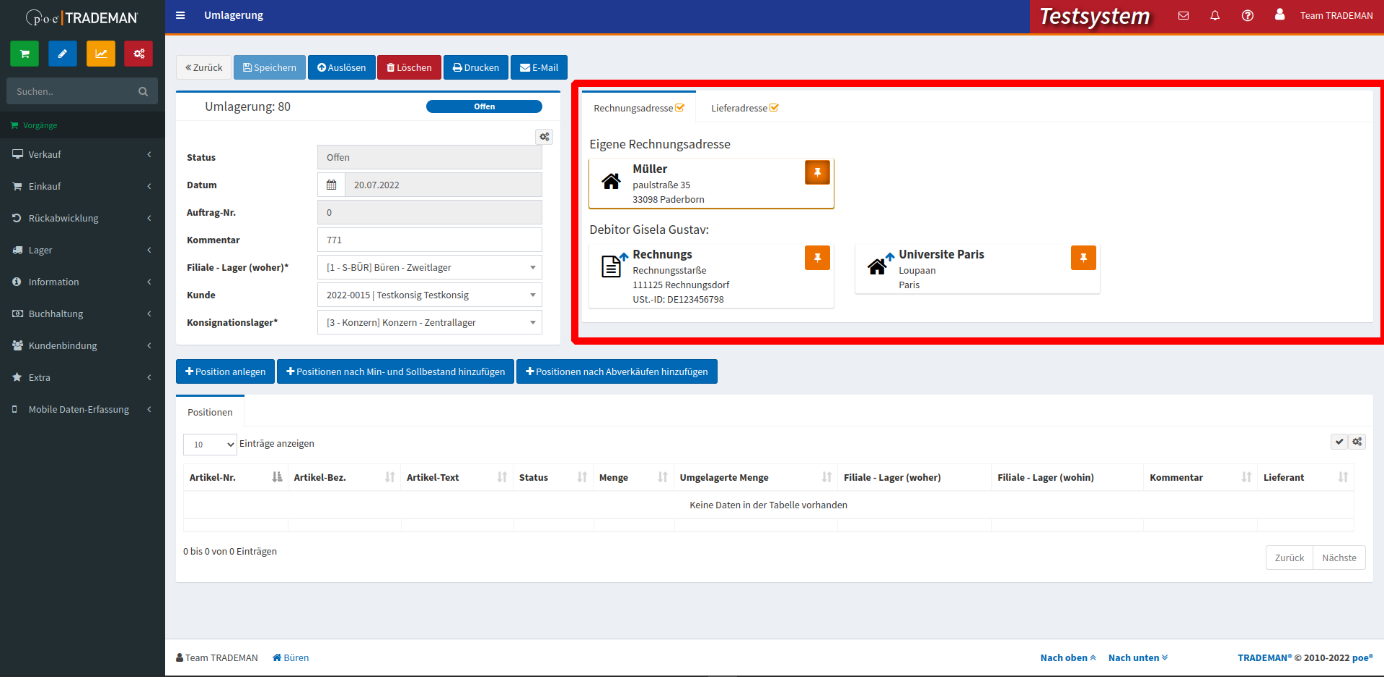Viewport: 1384px width, 677px height.
Task: Show notifications via the bell icon
Action: (1215, 16)
